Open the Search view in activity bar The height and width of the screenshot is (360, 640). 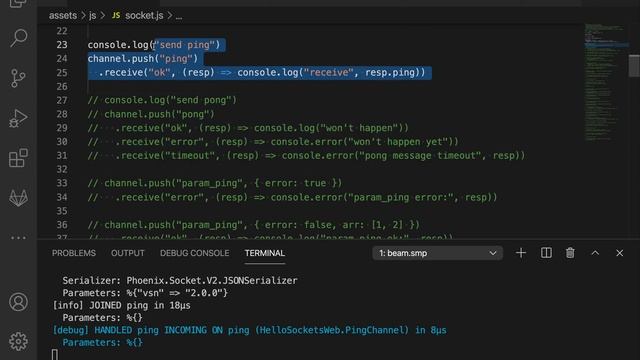(x=18, y=38)
